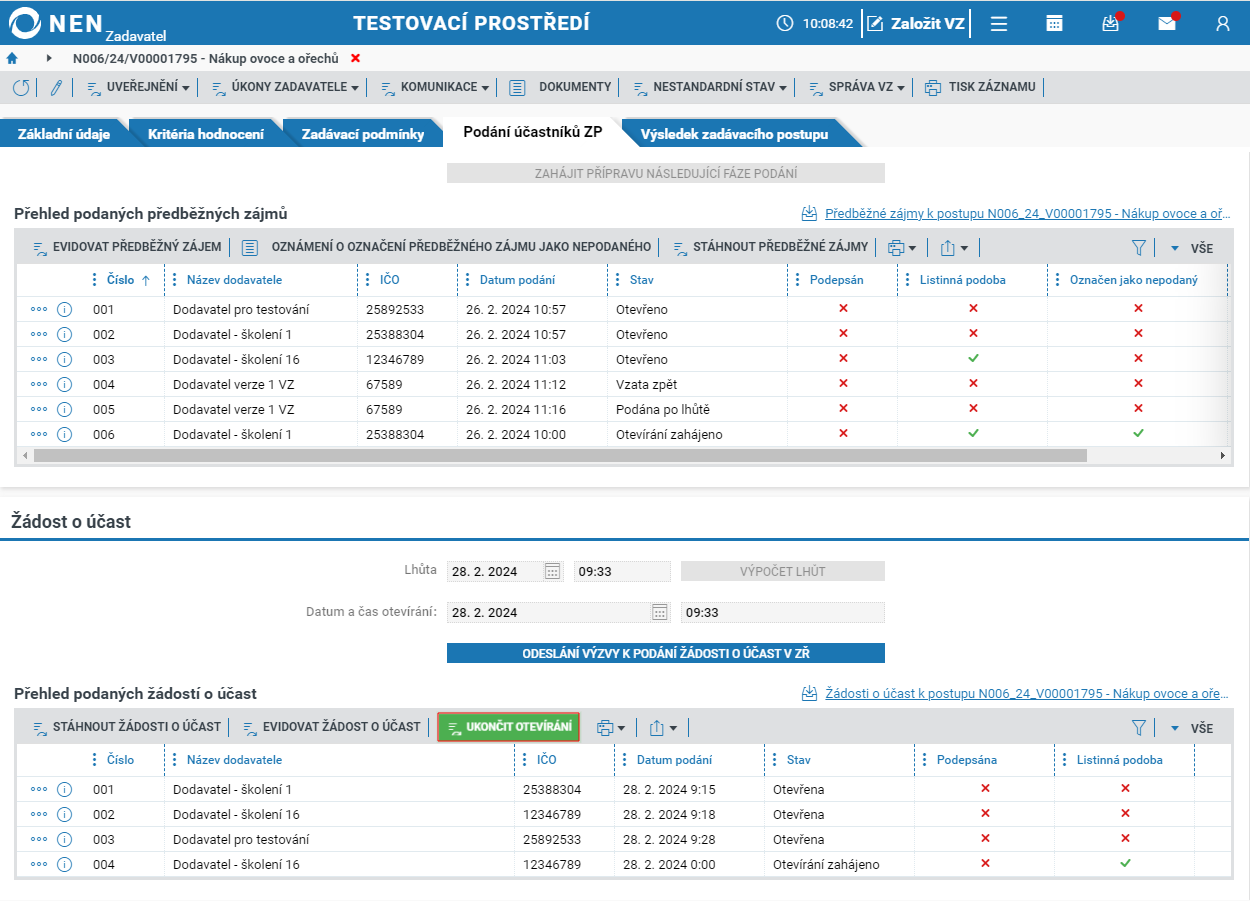Select Podání účastníků ZP tab
1250x901 pixels.
(x=533, y=132)
